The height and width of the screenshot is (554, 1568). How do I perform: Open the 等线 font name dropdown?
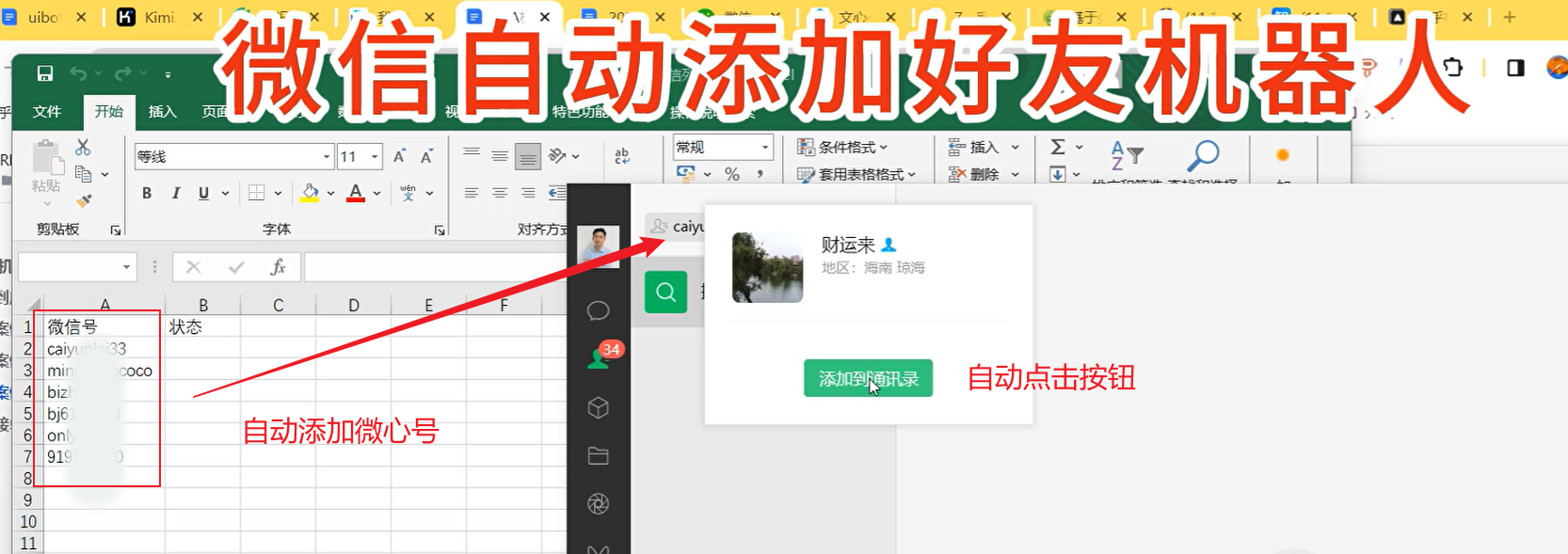327,157
